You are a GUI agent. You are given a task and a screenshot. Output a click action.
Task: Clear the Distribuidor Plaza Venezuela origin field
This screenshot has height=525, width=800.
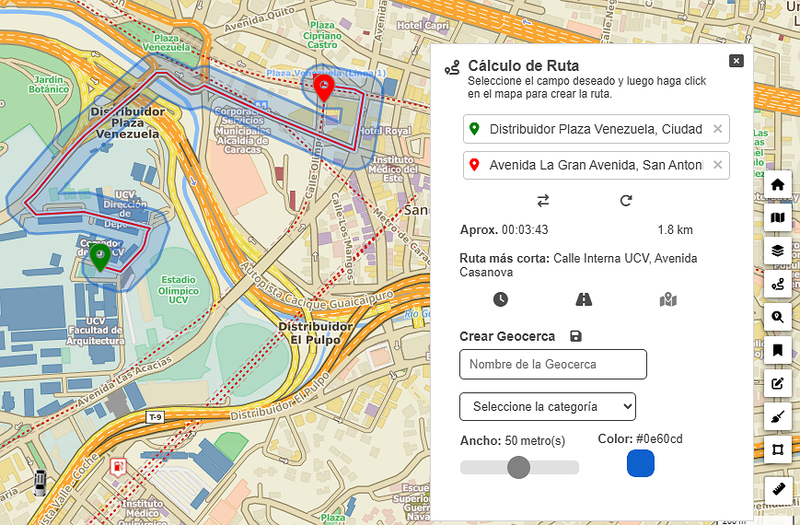[x=717, y=129]
